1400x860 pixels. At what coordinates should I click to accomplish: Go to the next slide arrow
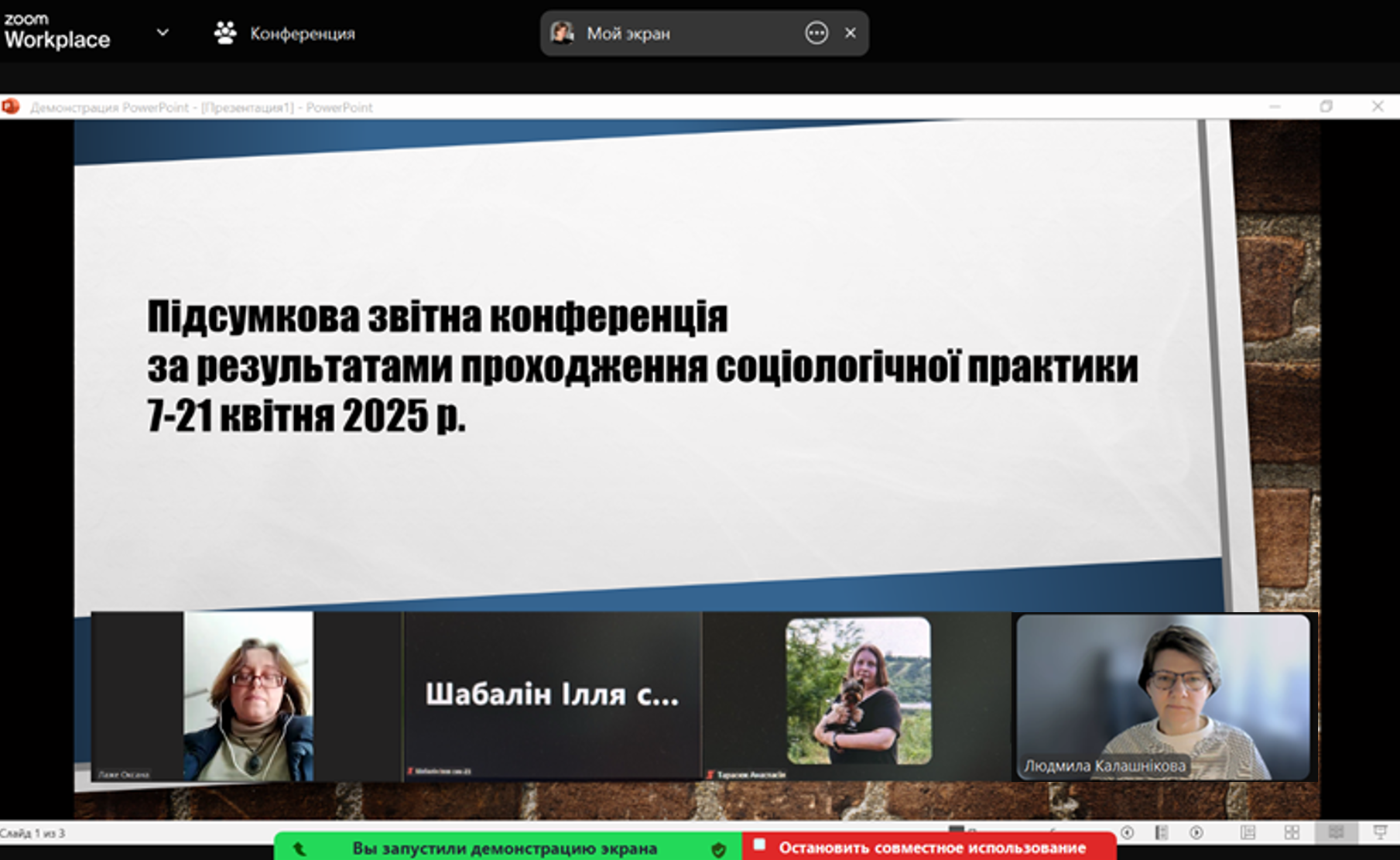pyautogui.click(x=1196, y=832)
